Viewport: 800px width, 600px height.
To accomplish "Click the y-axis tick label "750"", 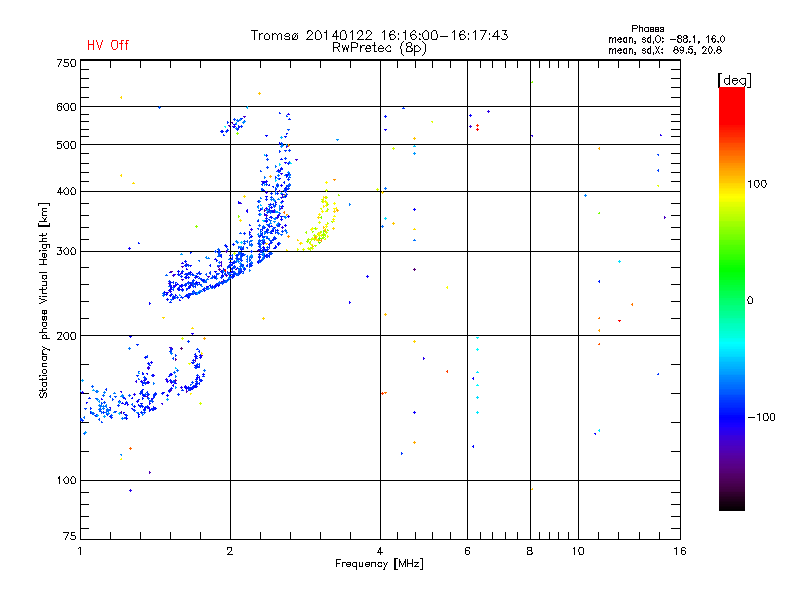I will pyautogui.click(x=66, y=63).
